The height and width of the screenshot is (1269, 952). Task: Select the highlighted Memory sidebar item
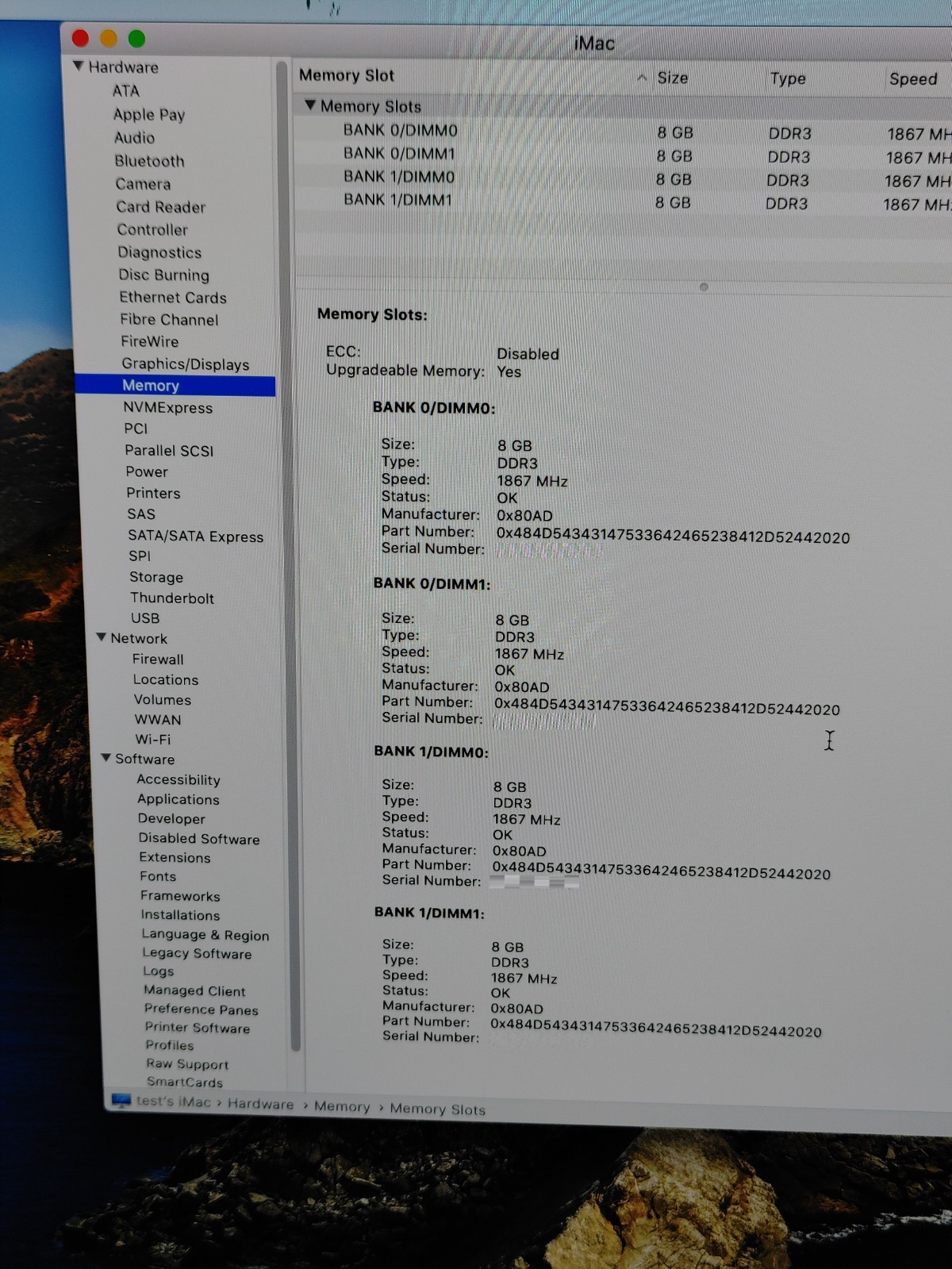click(x=175, y=385)
